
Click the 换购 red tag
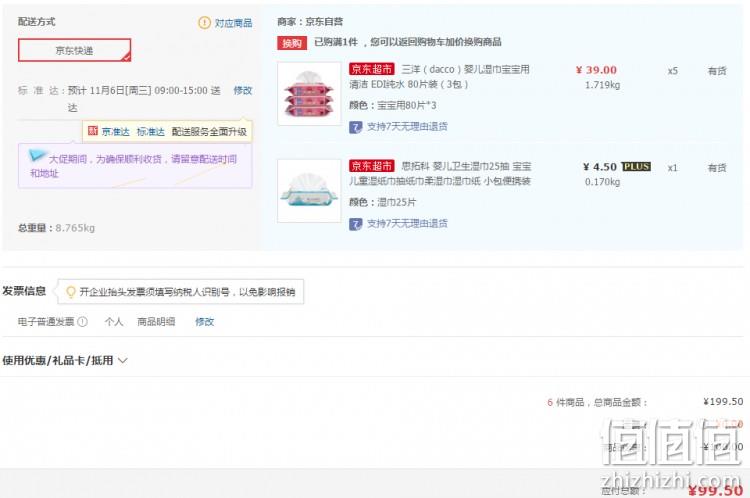pos(292,43)
